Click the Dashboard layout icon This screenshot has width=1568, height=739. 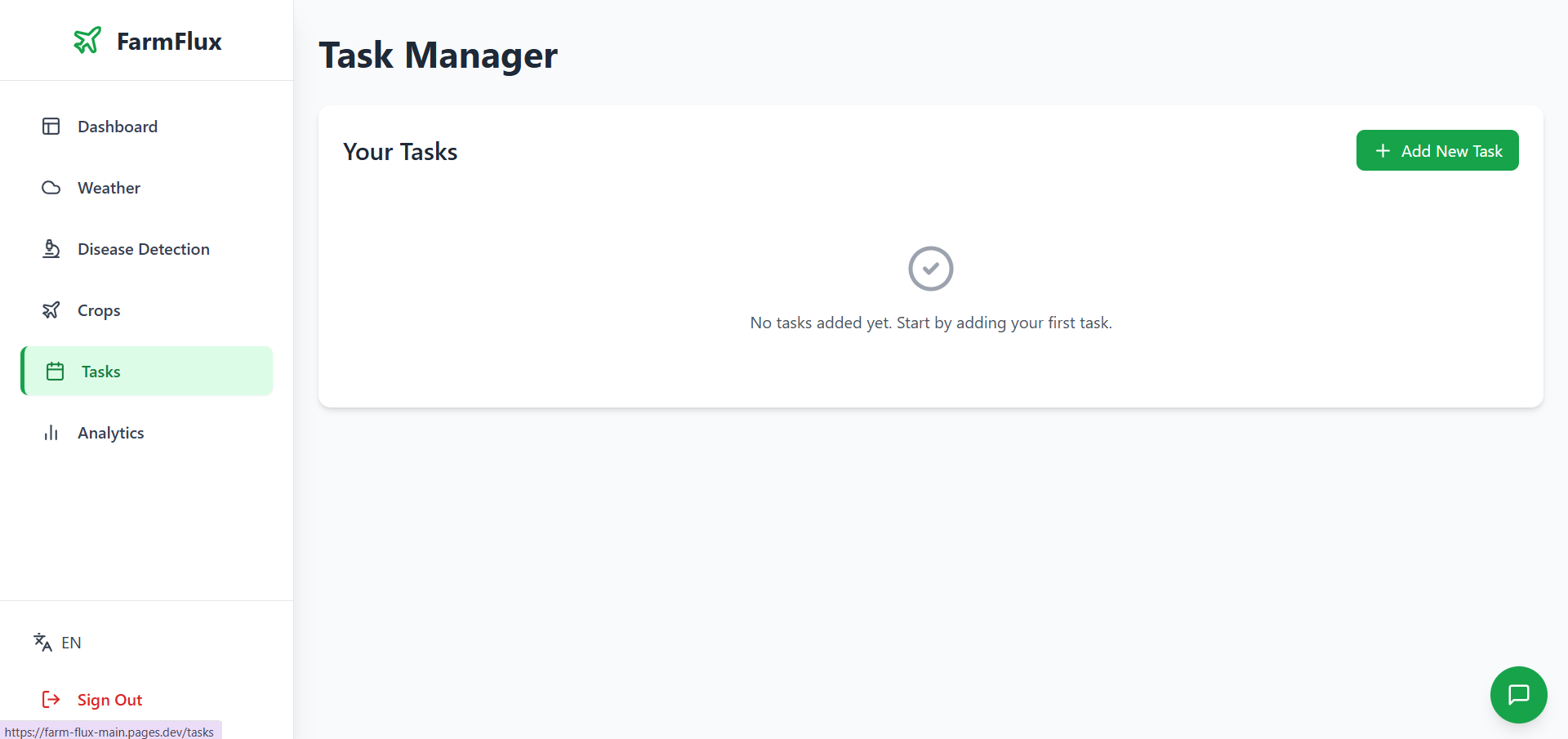pos(51,127)
